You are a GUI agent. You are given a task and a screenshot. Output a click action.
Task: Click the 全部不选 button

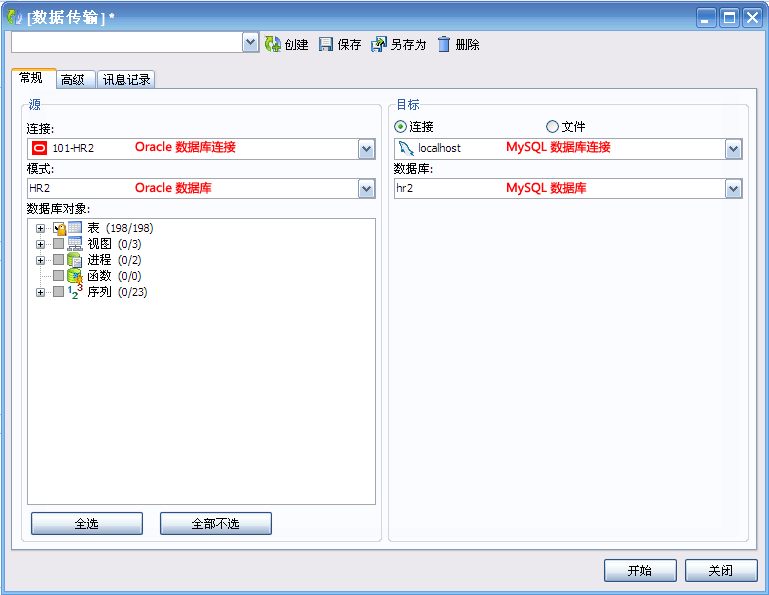[216, 524]
